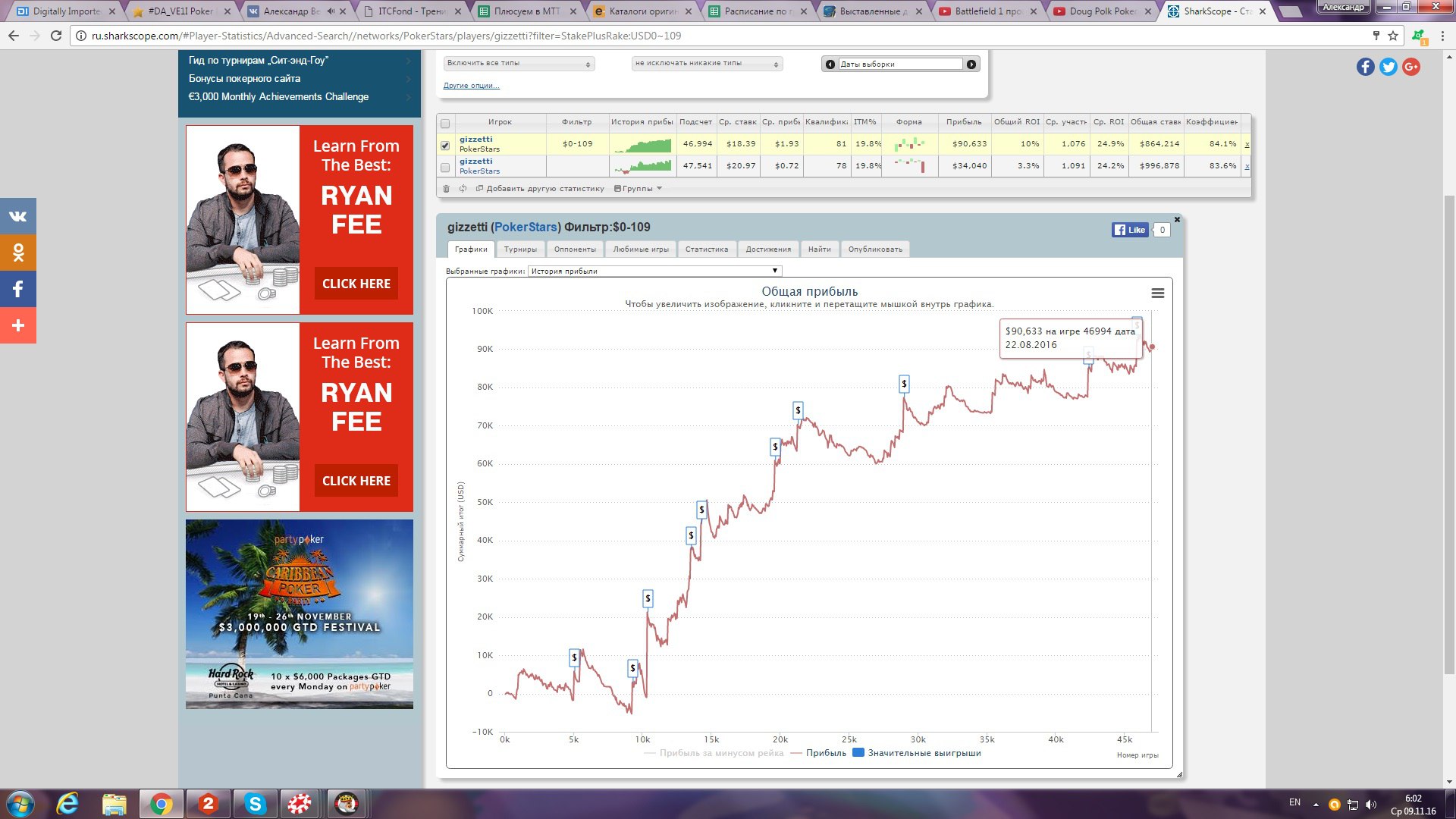Open the chart hamburger menu icon
This screenshot has height=819, width=1456.
1157,293
